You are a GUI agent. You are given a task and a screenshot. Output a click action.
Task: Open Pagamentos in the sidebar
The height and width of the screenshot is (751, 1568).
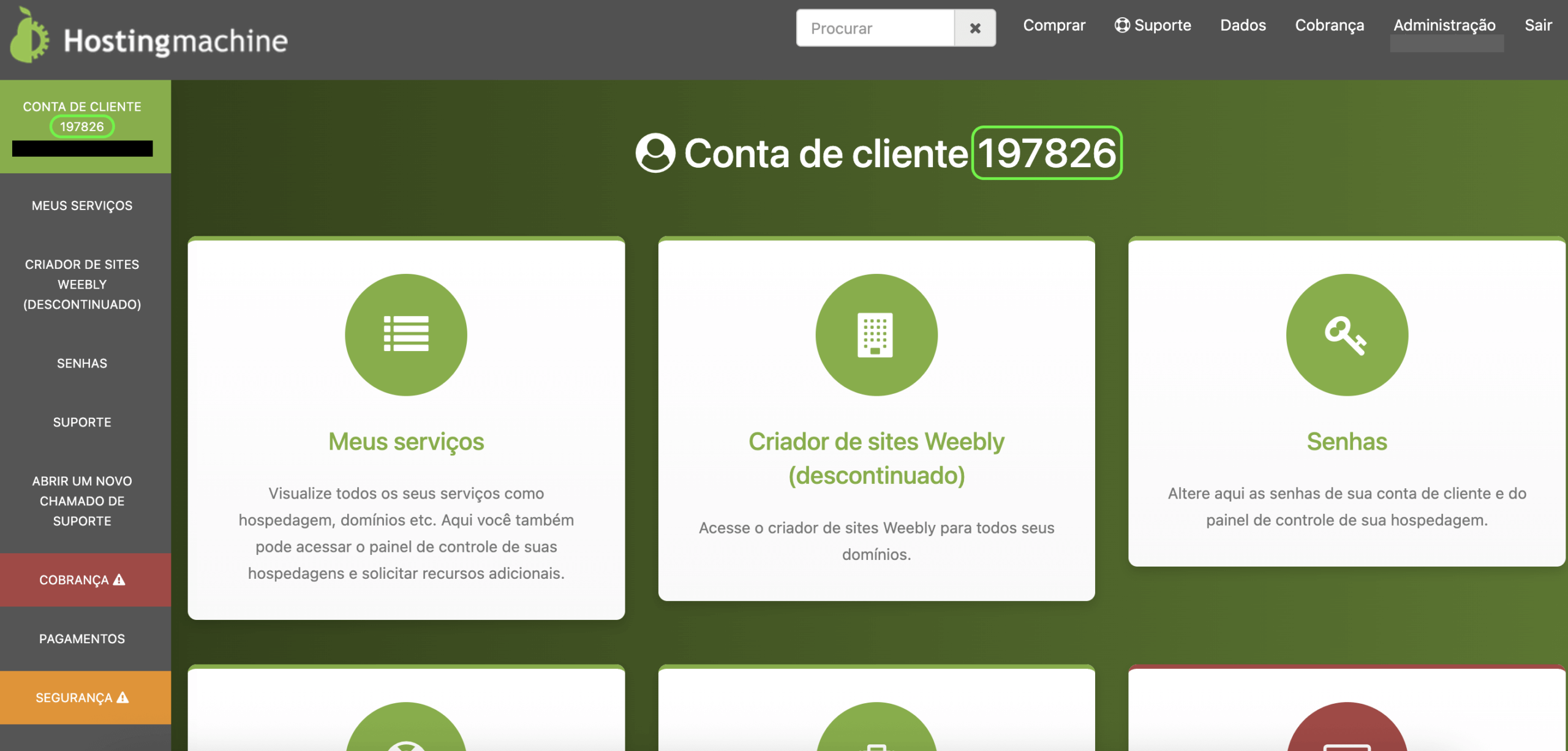pyautogui.click(x=82, y=639)
